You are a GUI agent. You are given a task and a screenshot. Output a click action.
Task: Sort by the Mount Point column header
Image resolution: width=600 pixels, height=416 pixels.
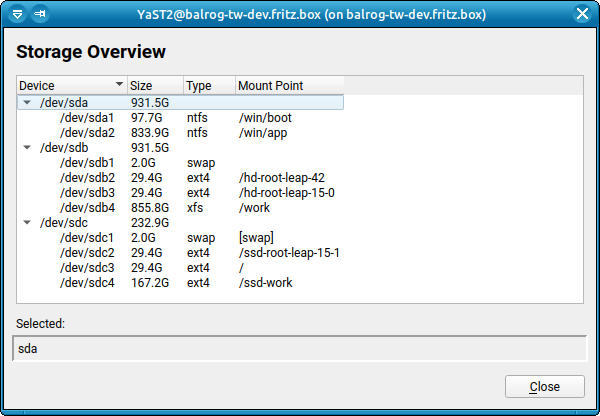click(288, 86)
